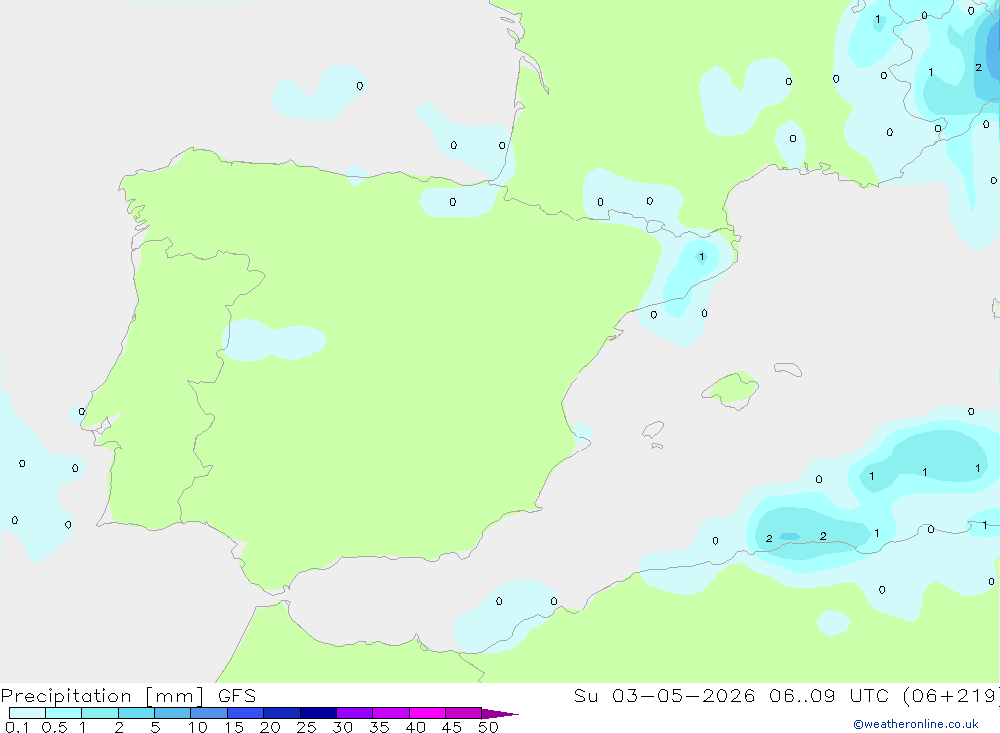Image resolution: width=1000 pixels, height=733 pixels.
Task: Click the 25–30 mm navy legend swatch
Action: pyautogui.click(x=318, y=713)
